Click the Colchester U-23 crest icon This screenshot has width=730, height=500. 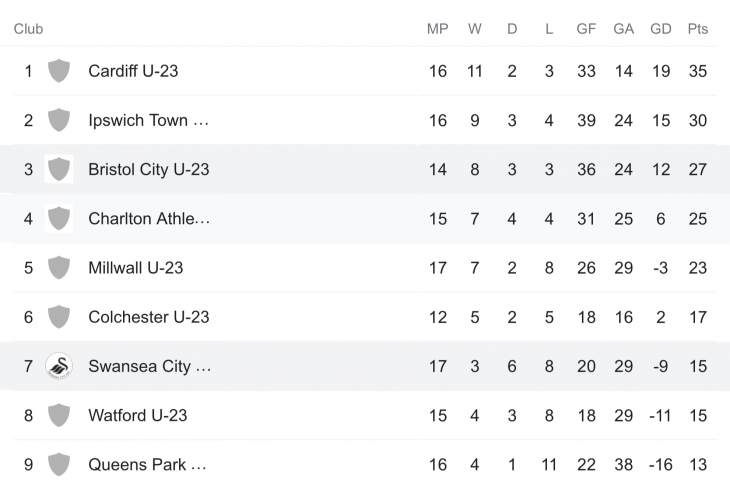point(59,317)
